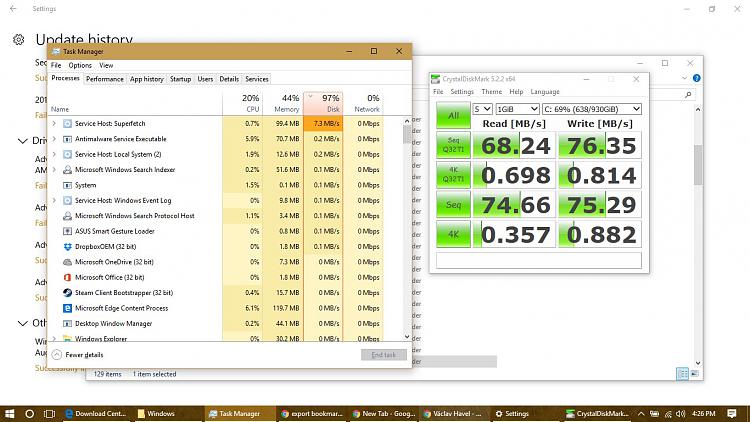Click the Microsoft Office process icon

click(x=67, y=277)
